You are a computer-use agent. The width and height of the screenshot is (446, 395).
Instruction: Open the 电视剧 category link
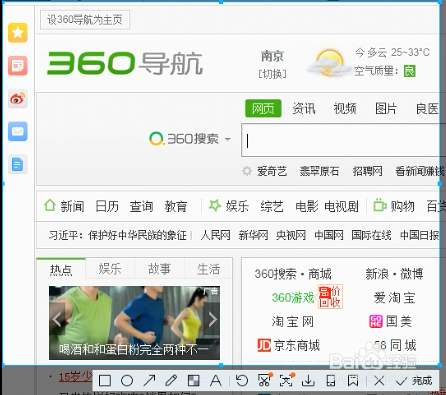tap(341, 206)
